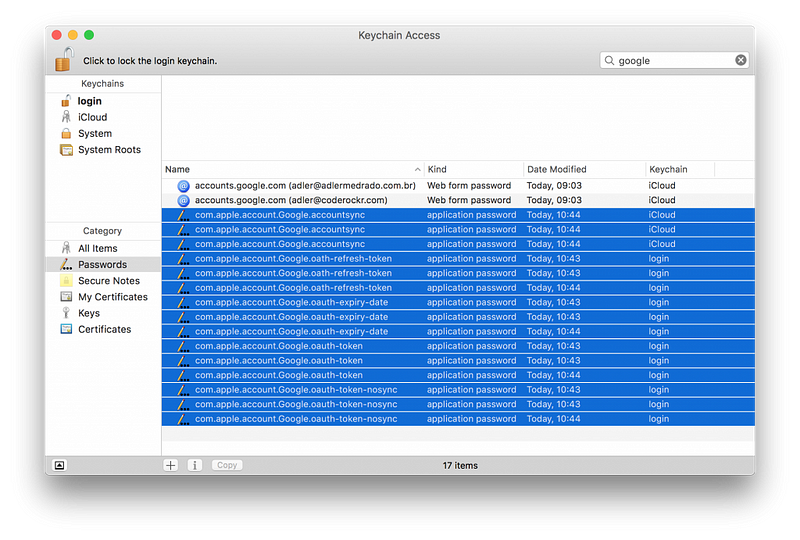Click the login keychain unlocked padlock icon
Viewport: 800px width, 540px height.
pos(66,101)
